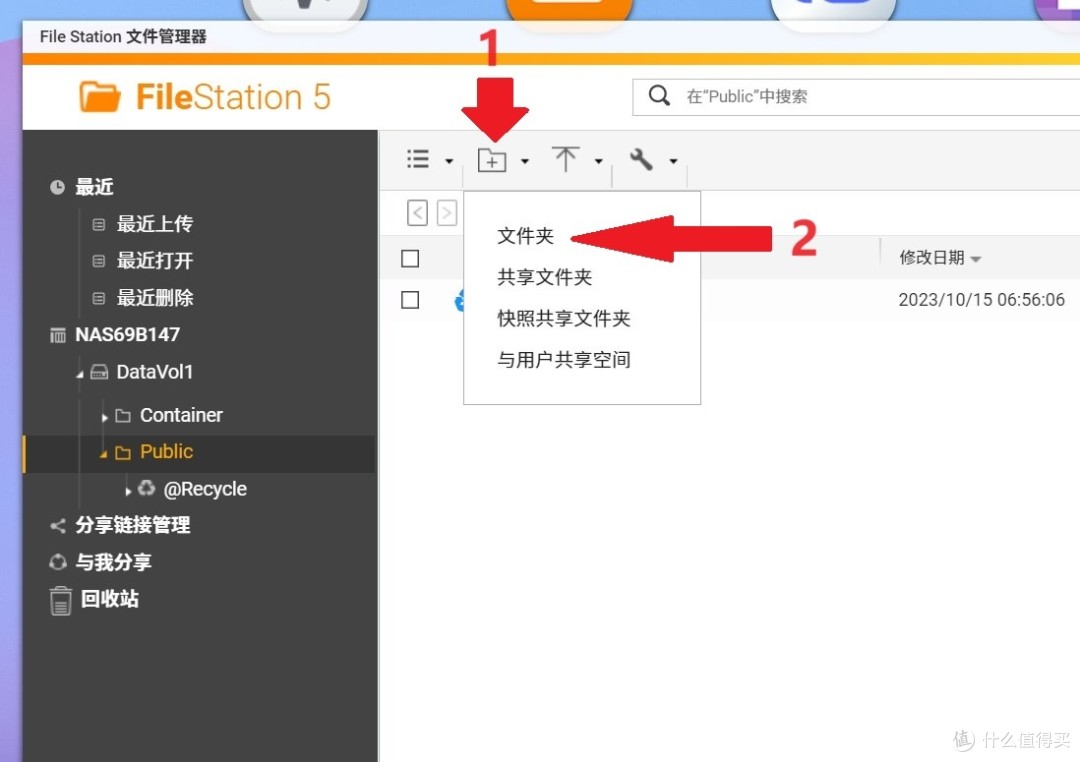Viewport: 1080px width, 762px height.
Task: Collapse the Public folder node
Action: coord(103,454)
